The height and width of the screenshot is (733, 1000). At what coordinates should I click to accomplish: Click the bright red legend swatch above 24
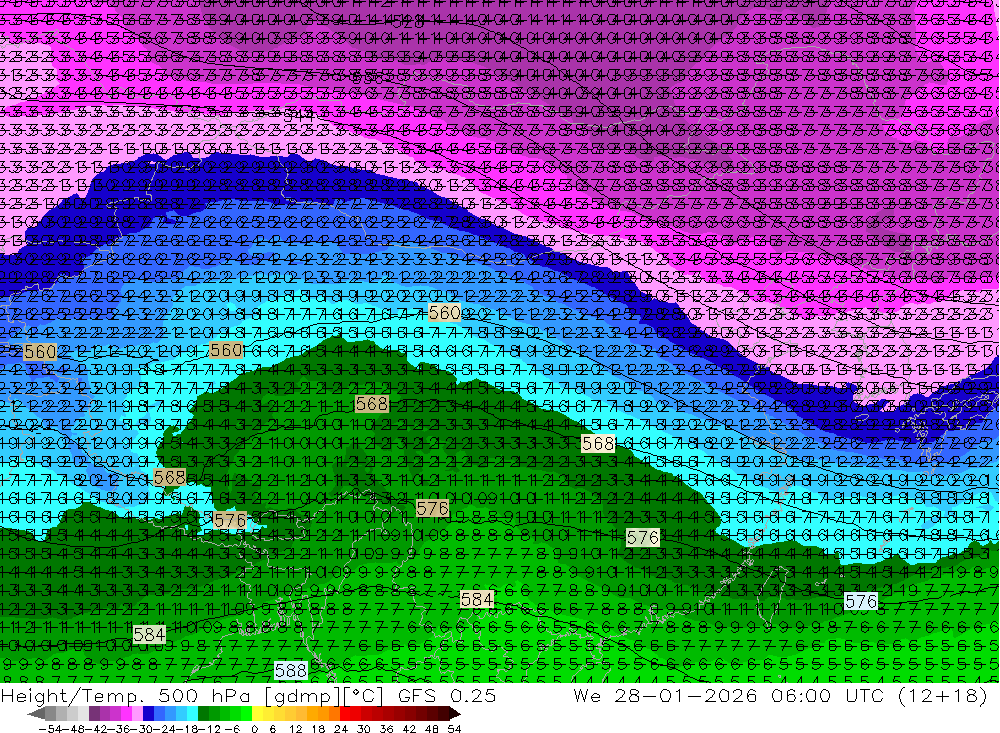[345, 714]
